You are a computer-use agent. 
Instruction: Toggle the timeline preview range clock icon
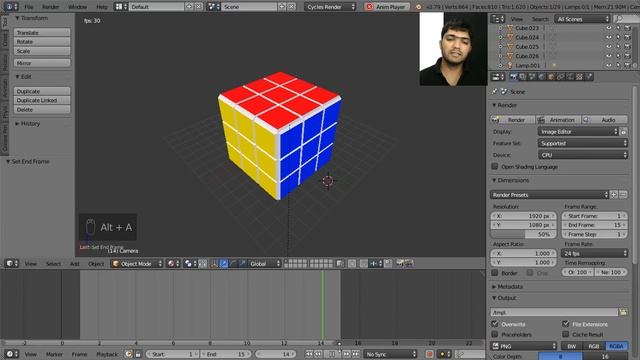click(129, 354)
